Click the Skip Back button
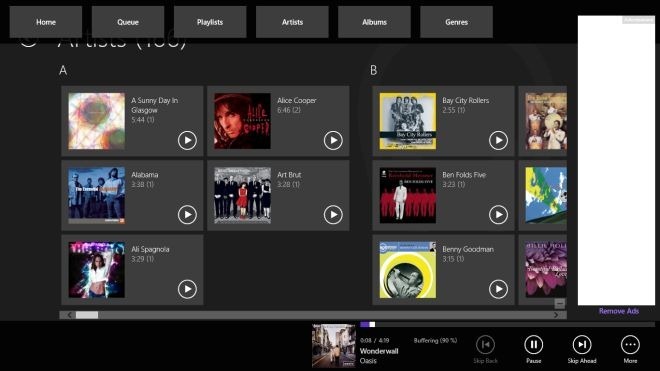The width and height of the screenshot is (660, 371). [x=485, y=345]
